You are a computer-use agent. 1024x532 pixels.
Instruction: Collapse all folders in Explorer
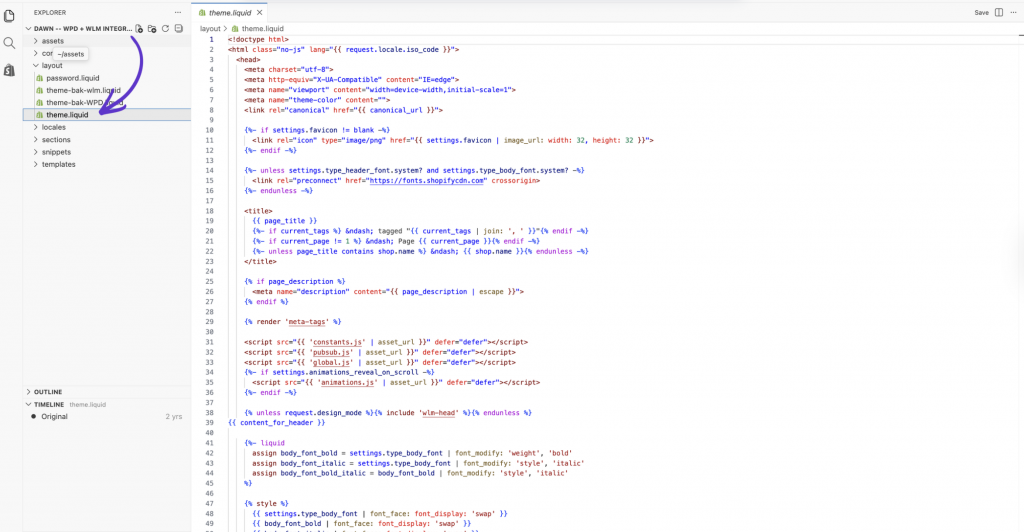click(178, 29)
